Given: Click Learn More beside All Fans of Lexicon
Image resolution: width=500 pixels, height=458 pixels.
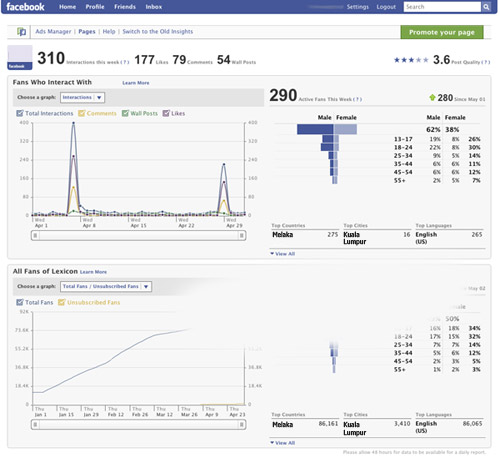Looking at the screenshot, I should point(93,272).
